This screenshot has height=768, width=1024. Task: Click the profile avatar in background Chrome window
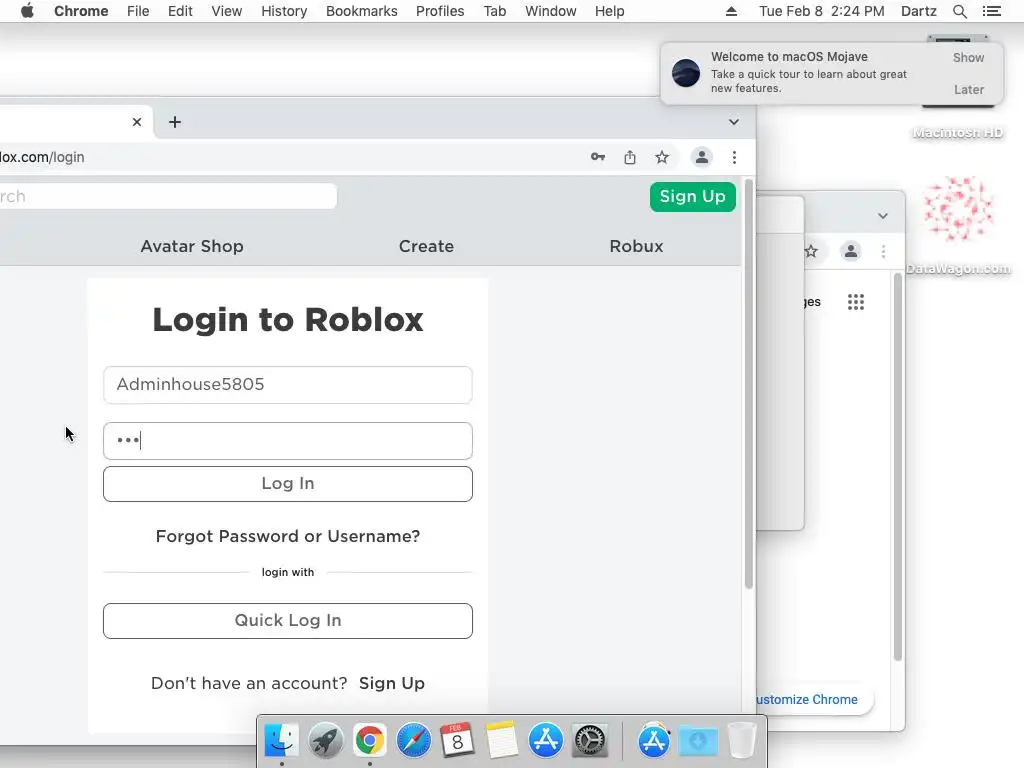850,251
